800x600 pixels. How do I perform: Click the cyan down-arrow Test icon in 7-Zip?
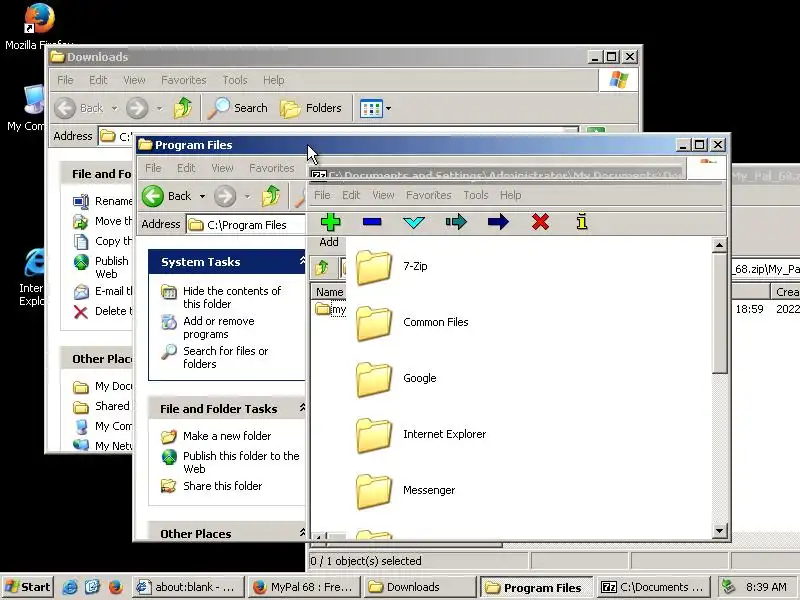click(414, 222)
